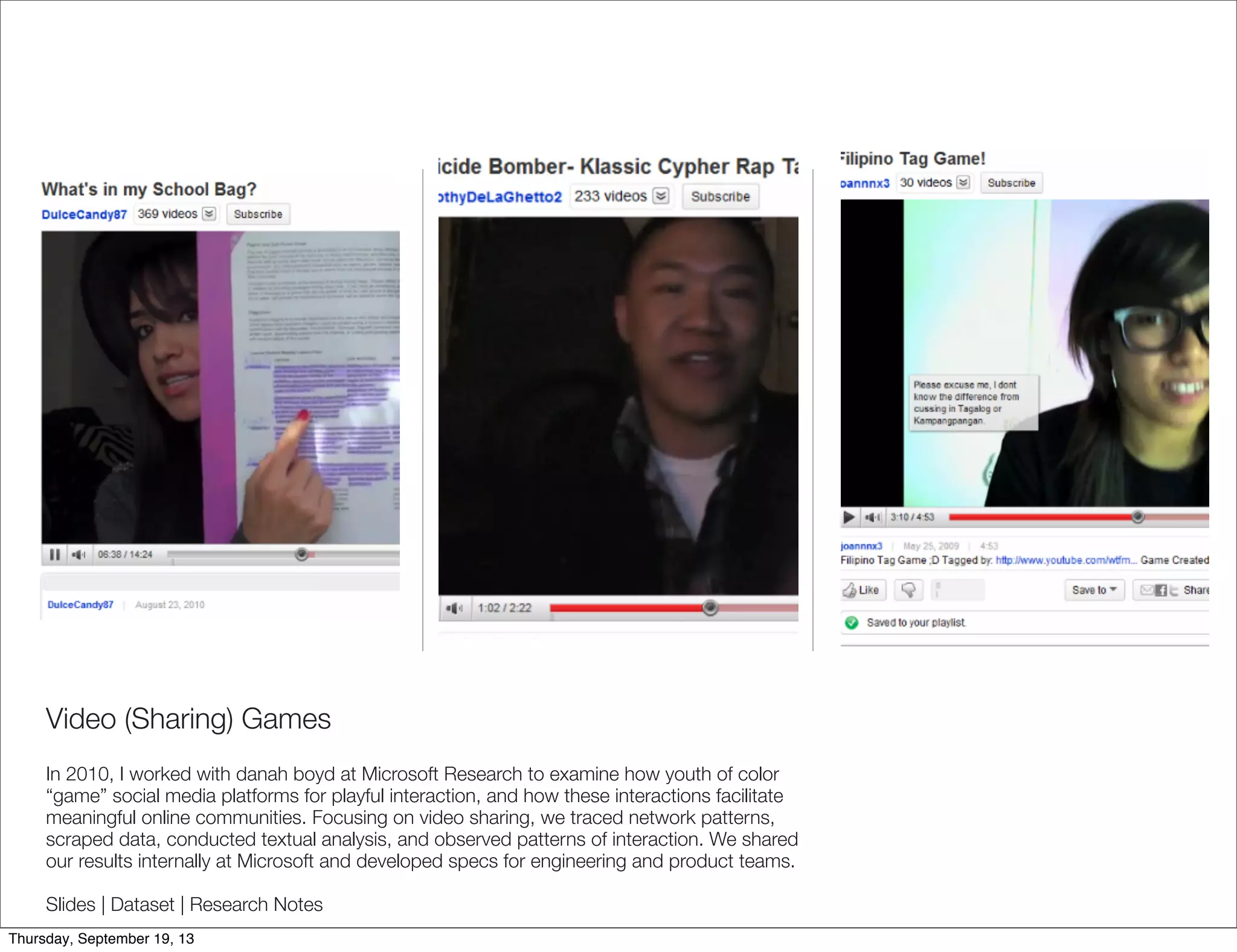Open the Dataset link
Viewport: 1237px width, 952px height.
click(143, 904)
